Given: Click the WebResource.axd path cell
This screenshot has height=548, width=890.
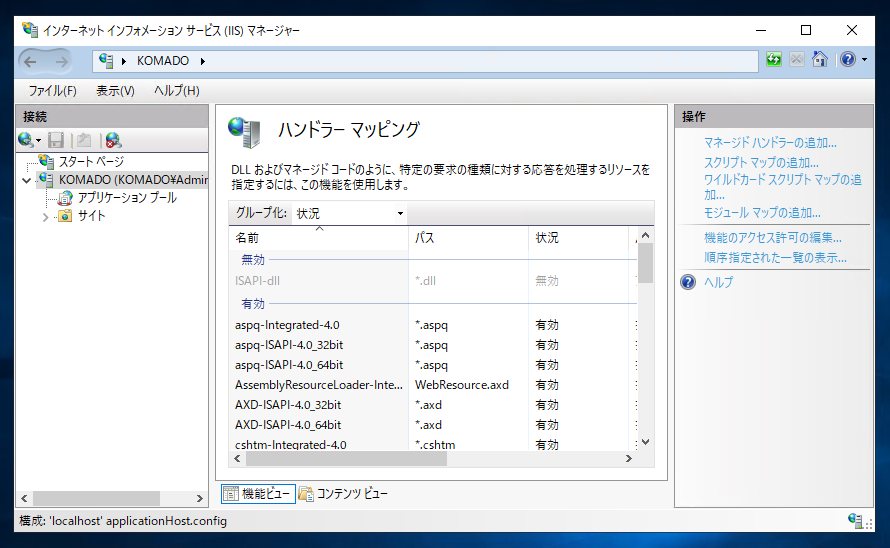Looking at the screenshot, I should 461,384.
